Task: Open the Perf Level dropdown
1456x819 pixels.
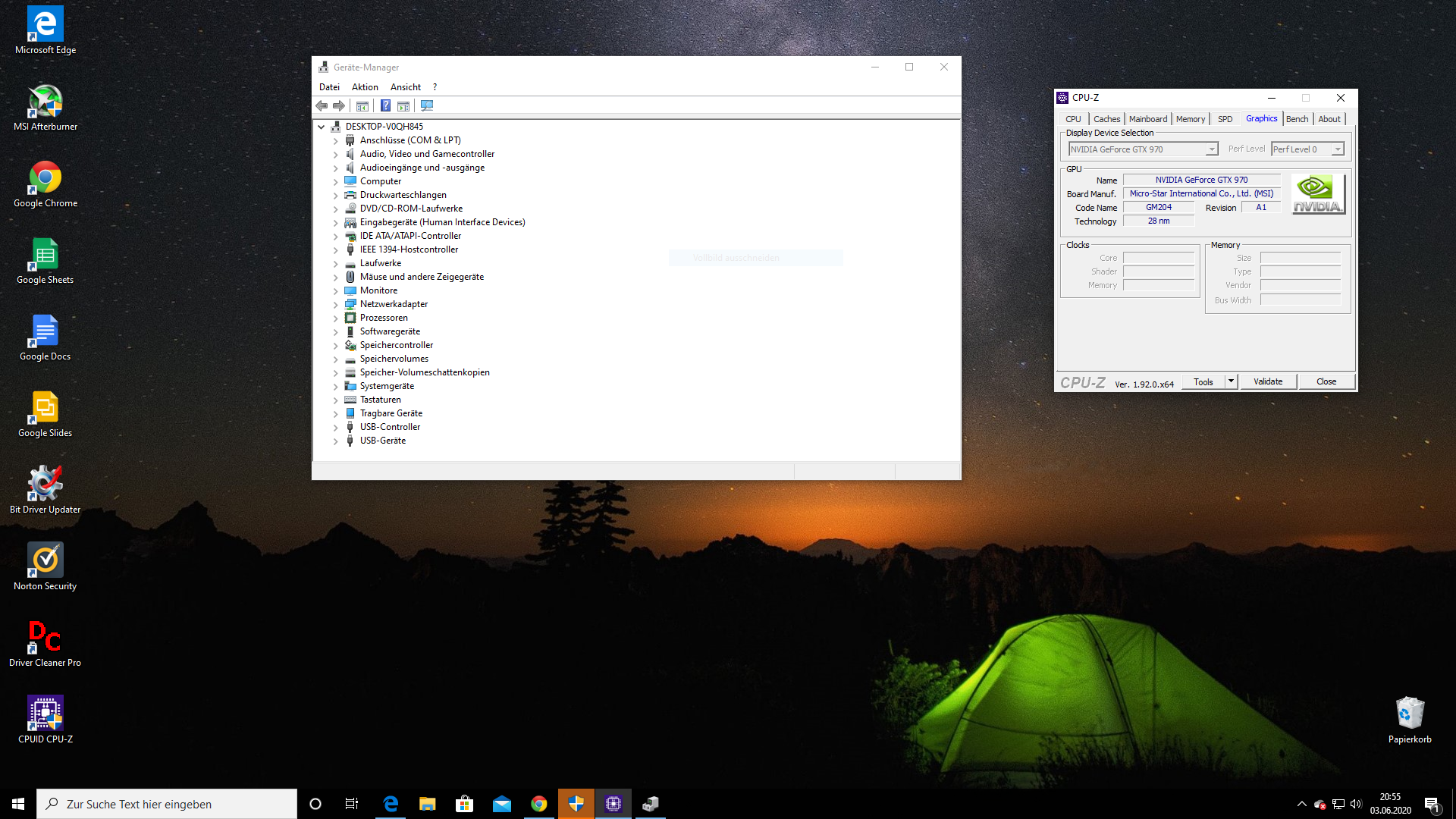Action: tap(1338, 149)
